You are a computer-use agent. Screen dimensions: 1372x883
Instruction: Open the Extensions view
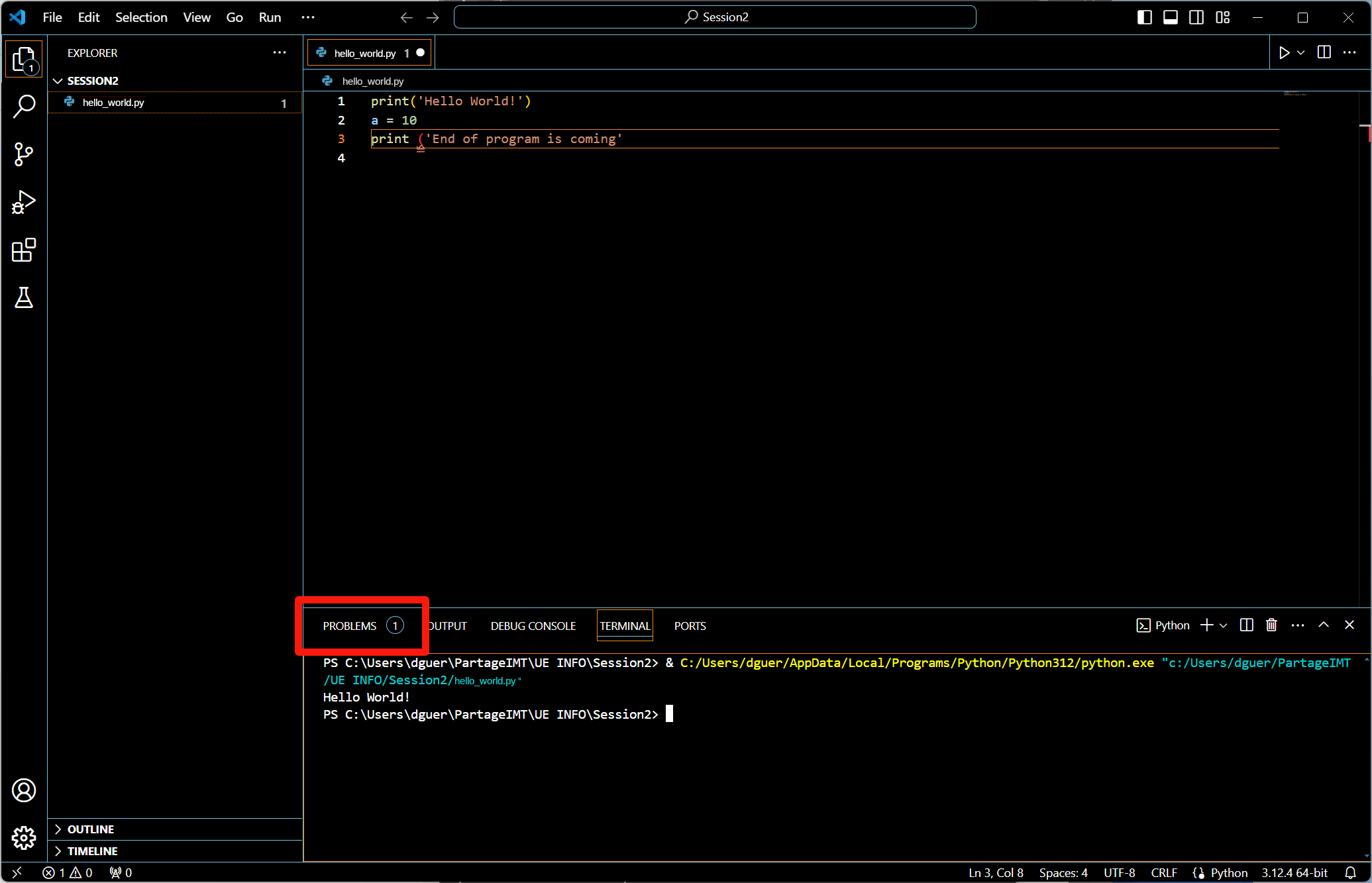coord(24,250)
